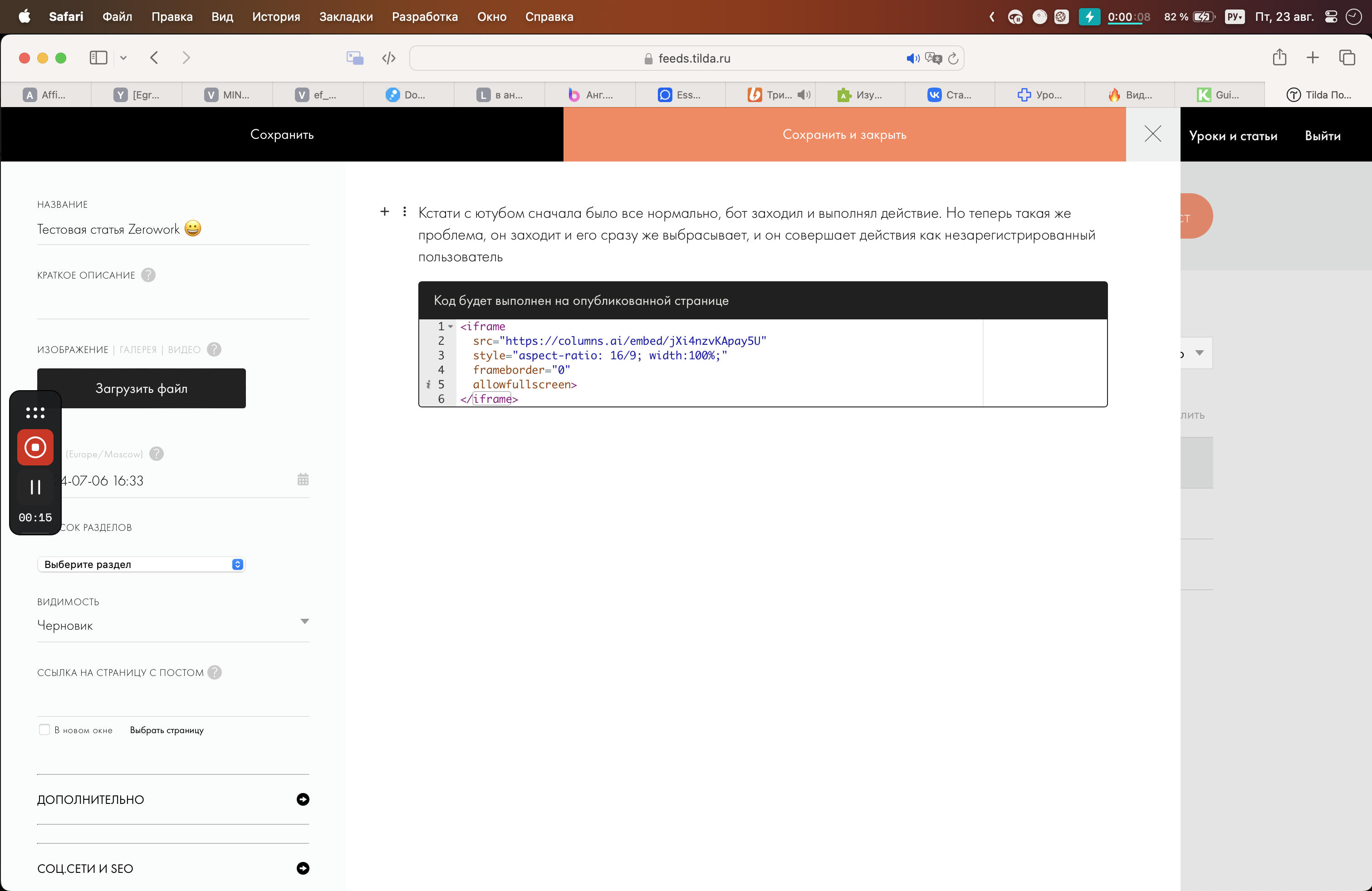
Task: Expand the Дополнительно section
Action: (x=173, y=799)
